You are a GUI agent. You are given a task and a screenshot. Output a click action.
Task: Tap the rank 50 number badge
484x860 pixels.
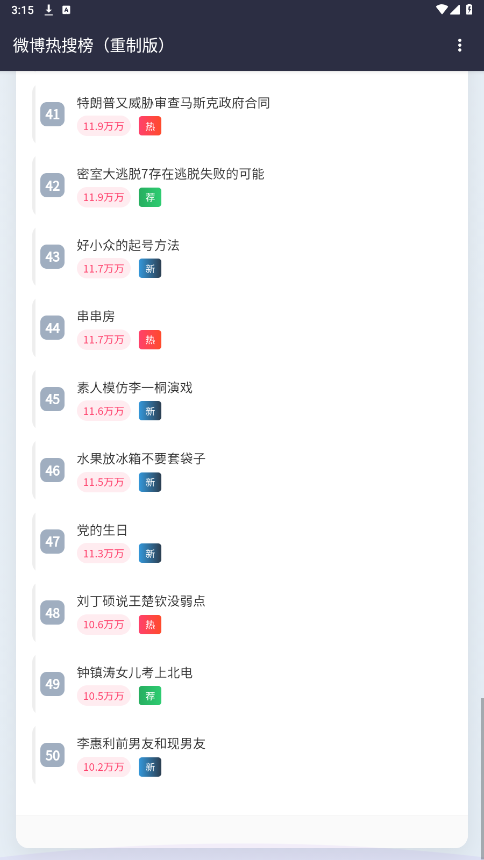53,755
